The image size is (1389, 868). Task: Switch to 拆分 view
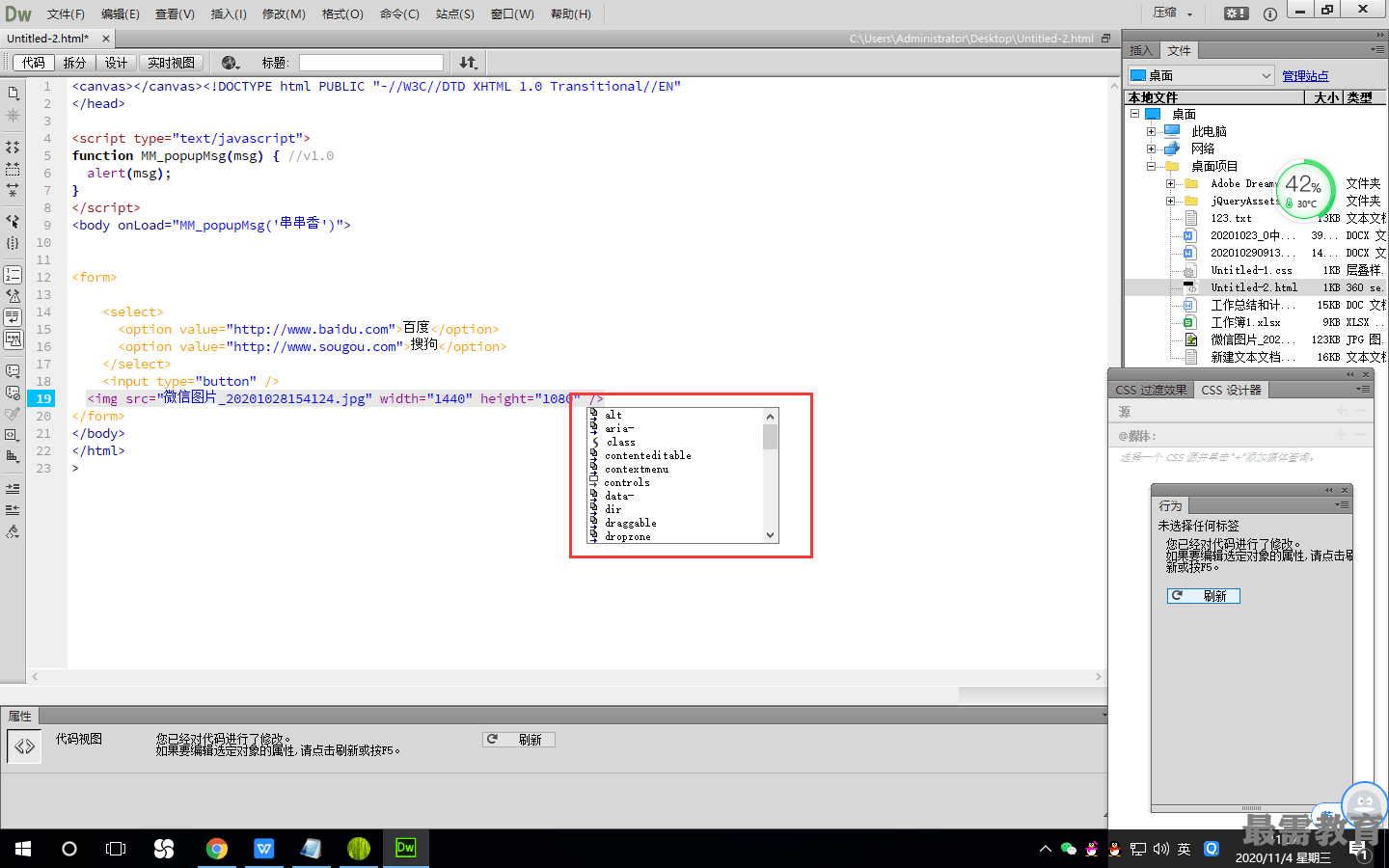pos(75,63)
